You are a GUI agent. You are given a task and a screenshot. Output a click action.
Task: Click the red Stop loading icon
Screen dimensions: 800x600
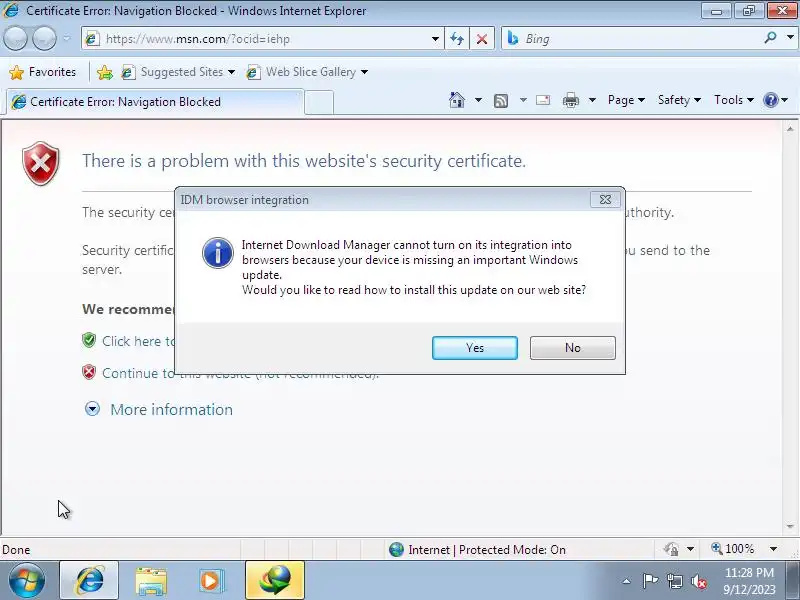pos(482,39)
